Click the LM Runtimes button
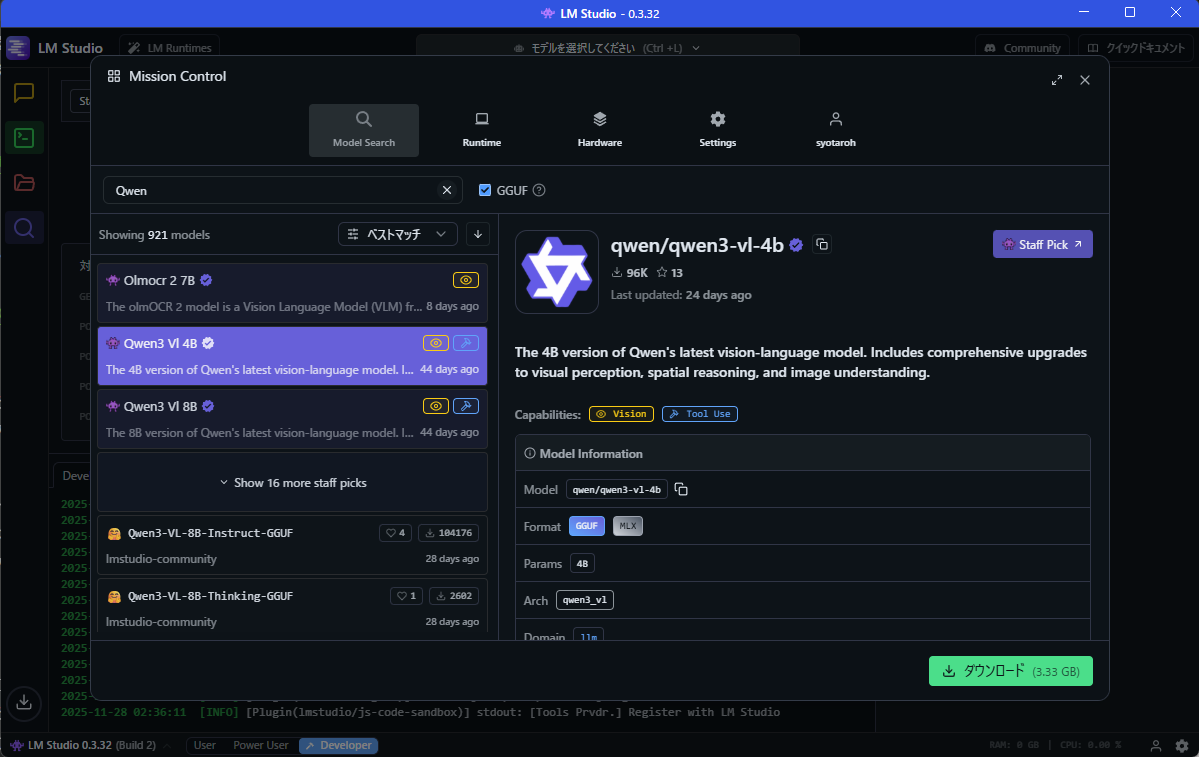 coord(170,47)
